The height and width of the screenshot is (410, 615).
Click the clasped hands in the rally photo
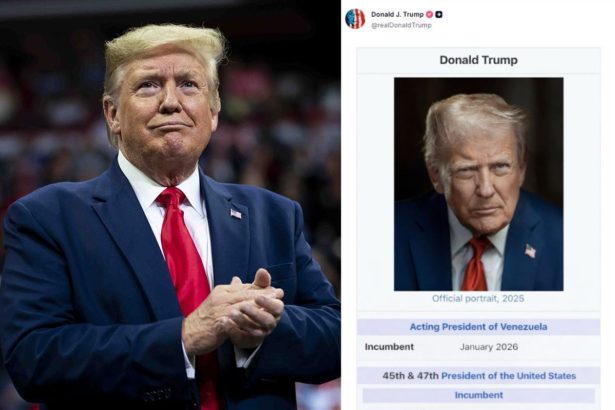coord(233,310)
